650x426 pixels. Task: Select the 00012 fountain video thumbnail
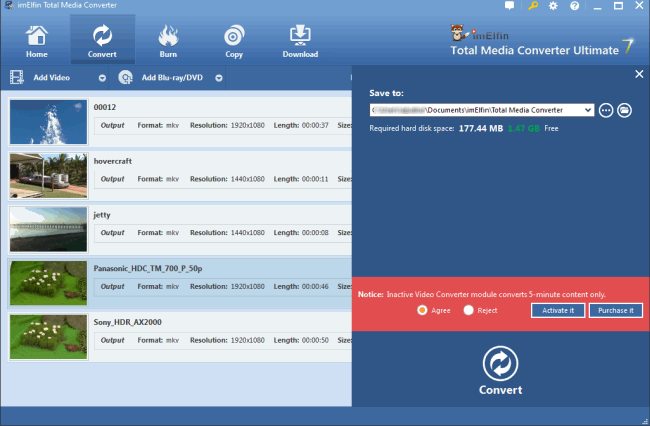(x=49, y=122)
